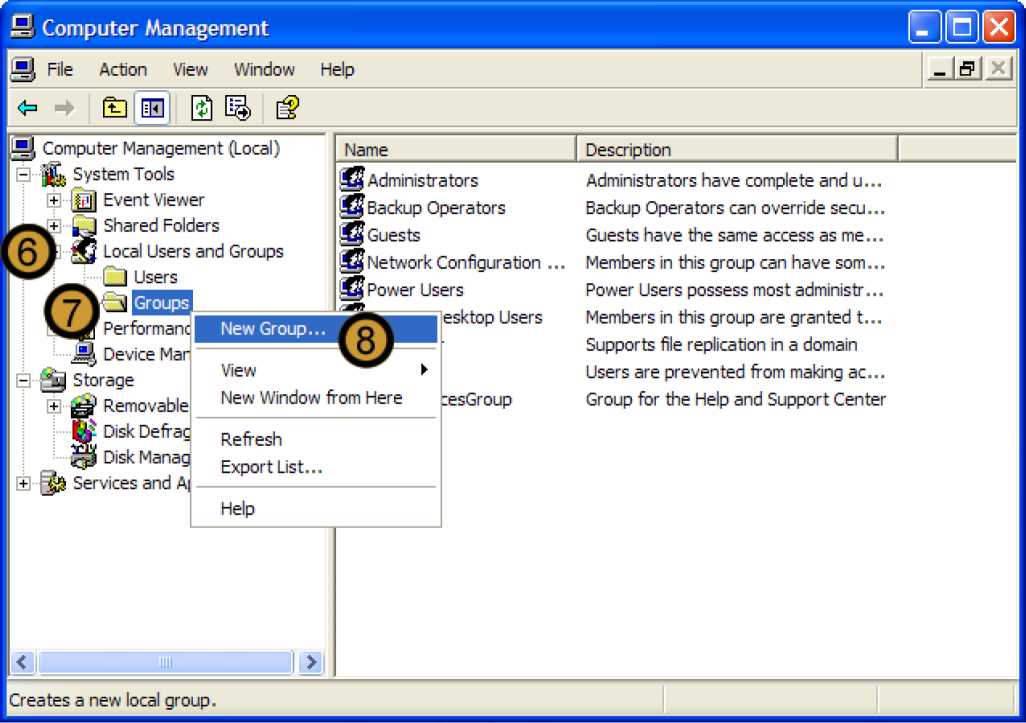Click the Help toolbar icon
This screenshot has height=723, width=1026.
pyautogui.click(x=287, y=107)
